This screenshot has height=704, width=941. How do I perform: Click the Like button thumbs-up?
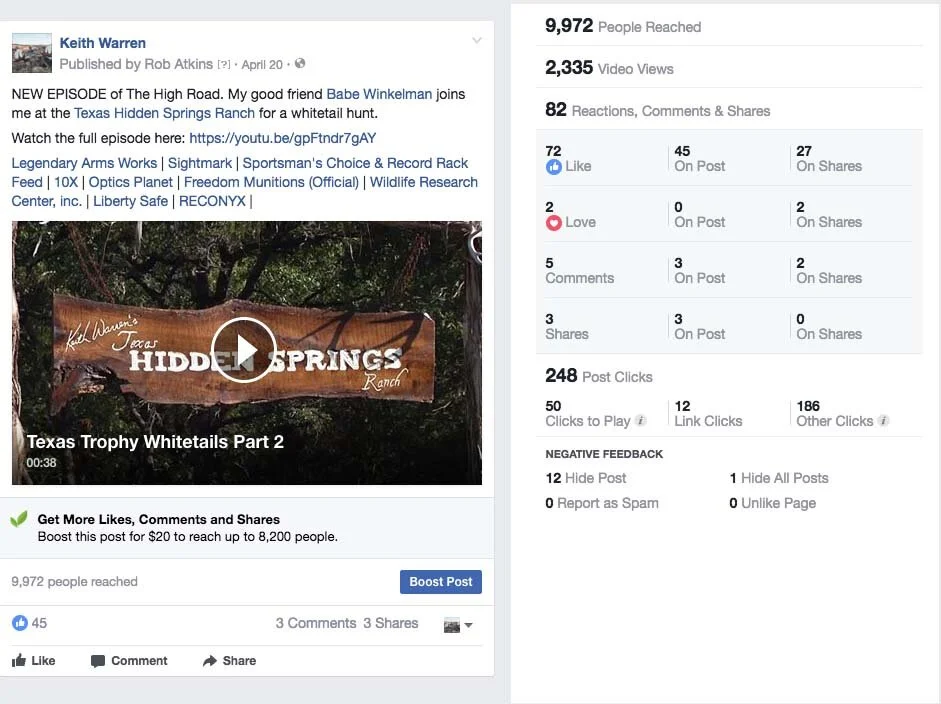point(34,661)
